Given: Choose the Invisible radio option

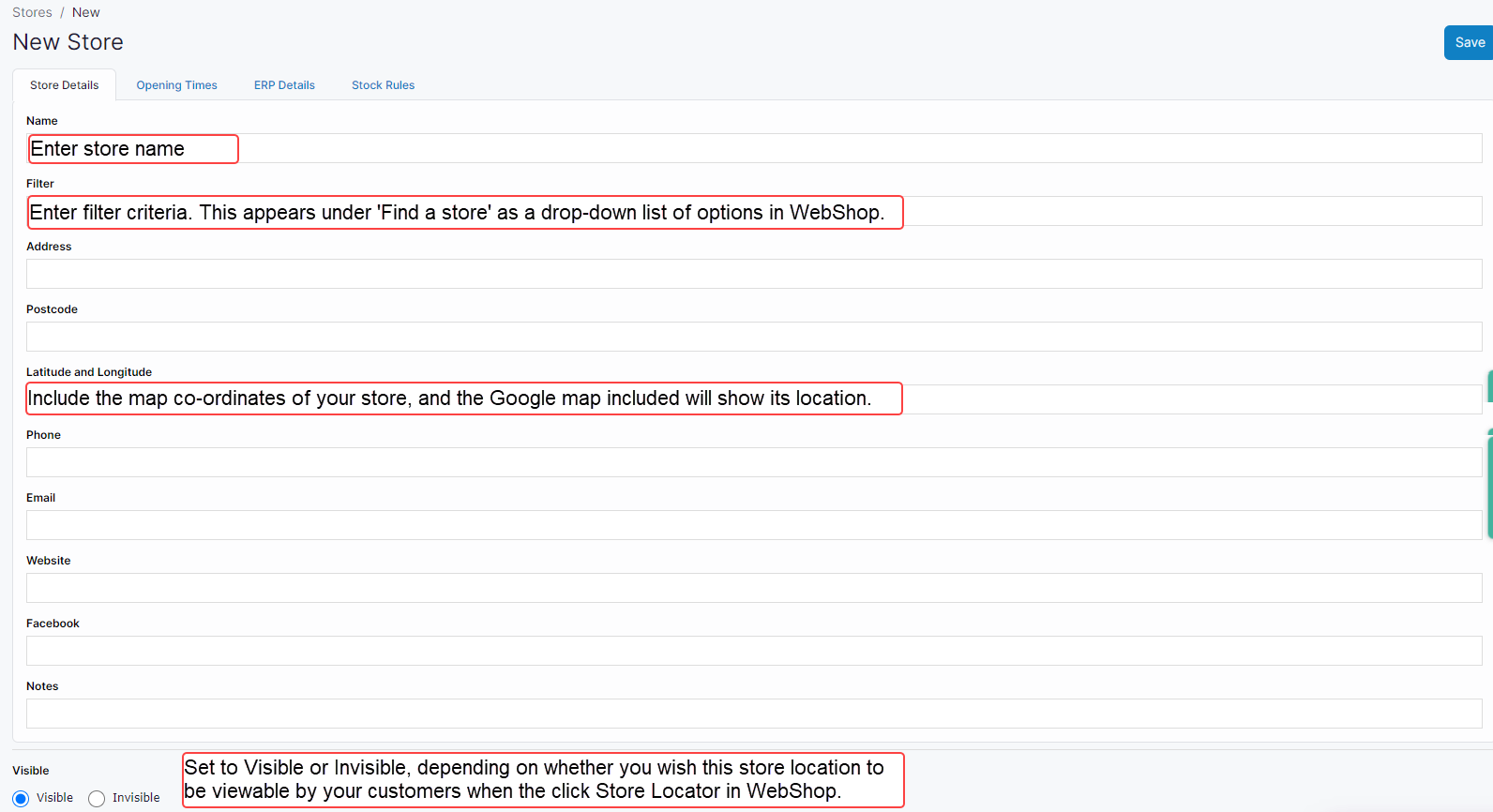Looking at the screenshot, I should [97, 799].
